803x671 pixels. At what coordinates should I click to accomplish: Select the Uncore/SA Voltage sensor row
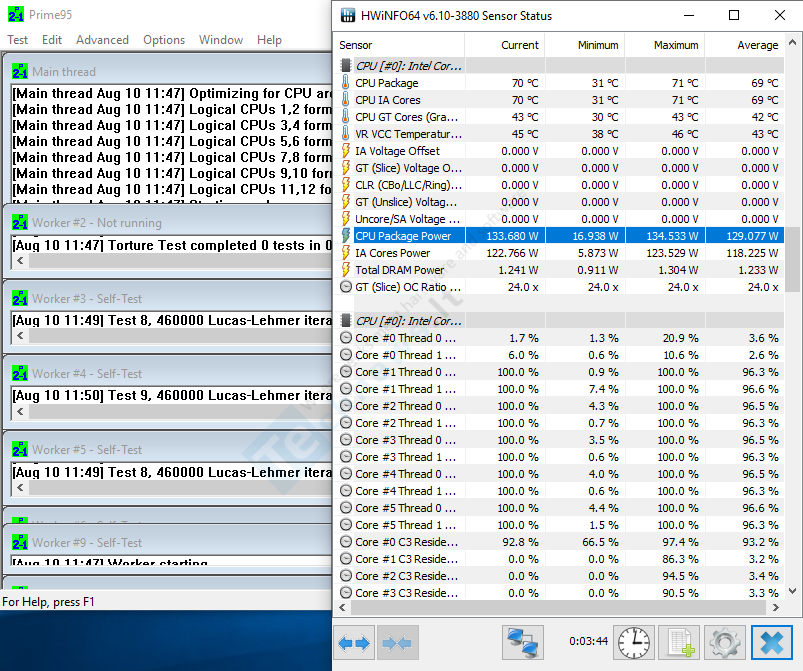(x=559, y=219)
